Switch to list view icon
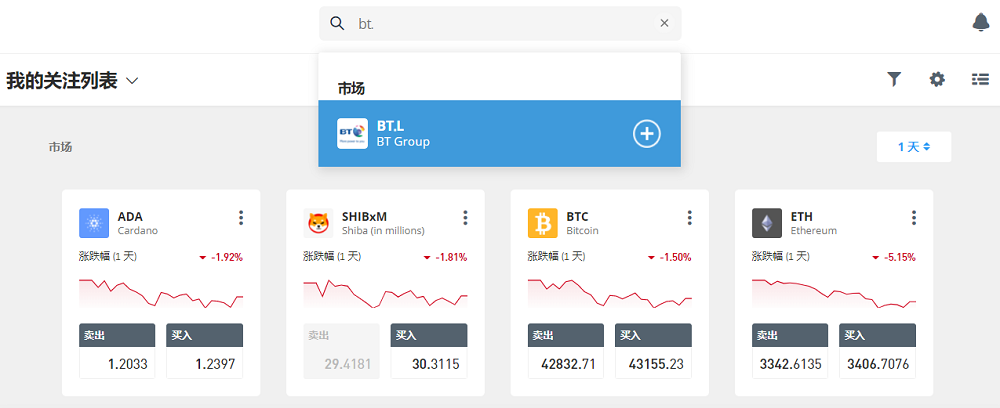This screenshot has width=1000, height=408. coord(980,79)
